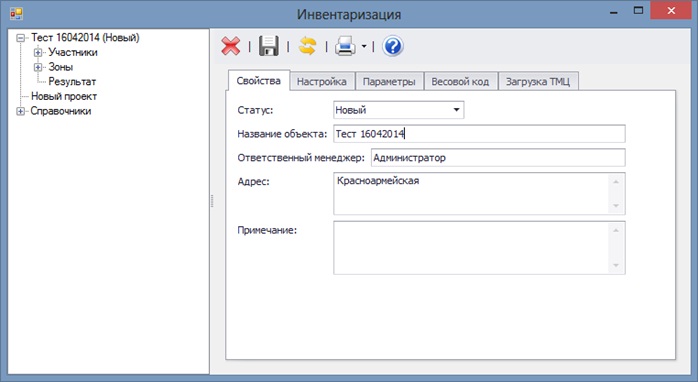Select Справочники tree item
Viewport: 698px width, 382px height.
click(x=61, y=111)
